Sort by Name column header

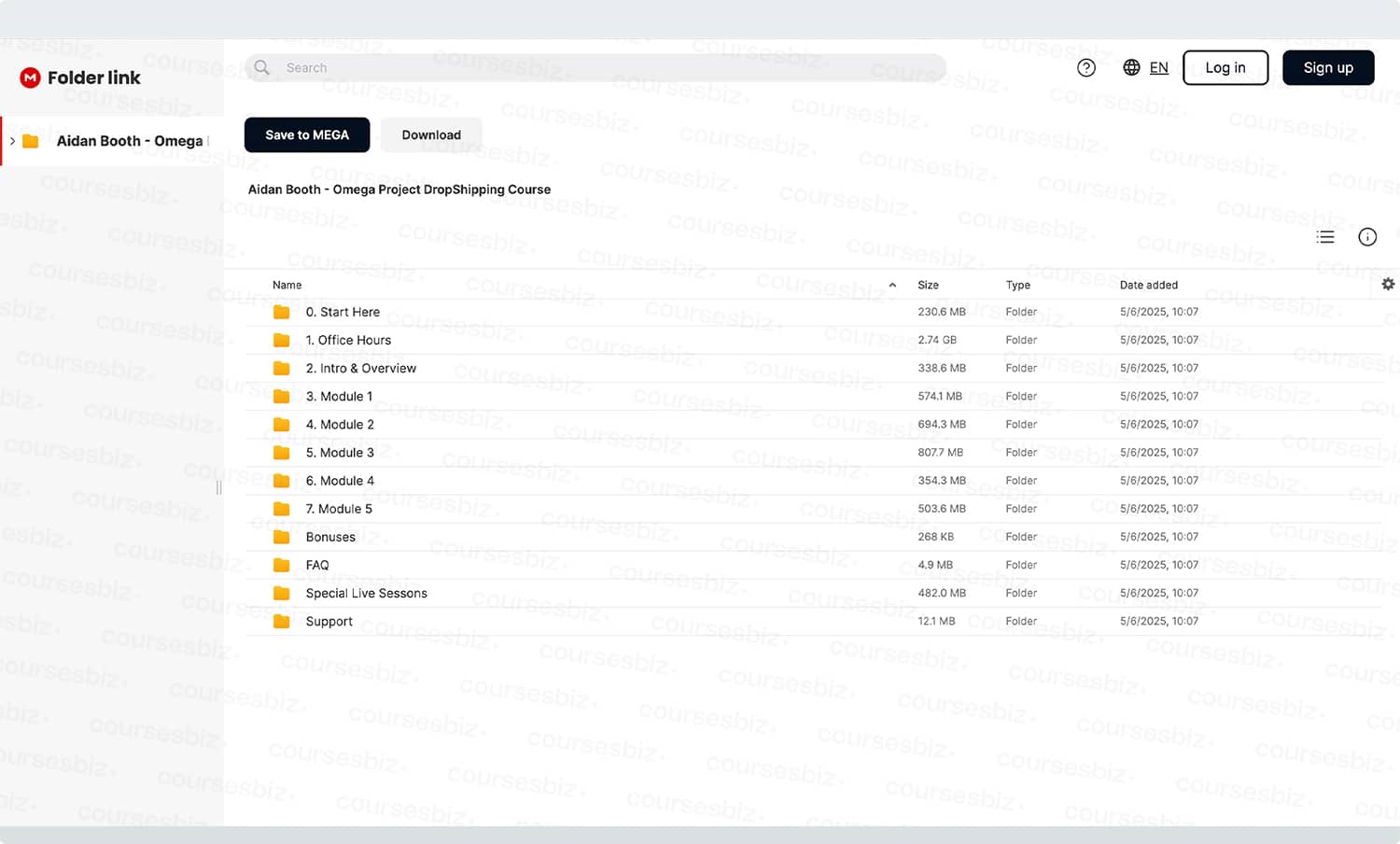(x=287, y=285)
